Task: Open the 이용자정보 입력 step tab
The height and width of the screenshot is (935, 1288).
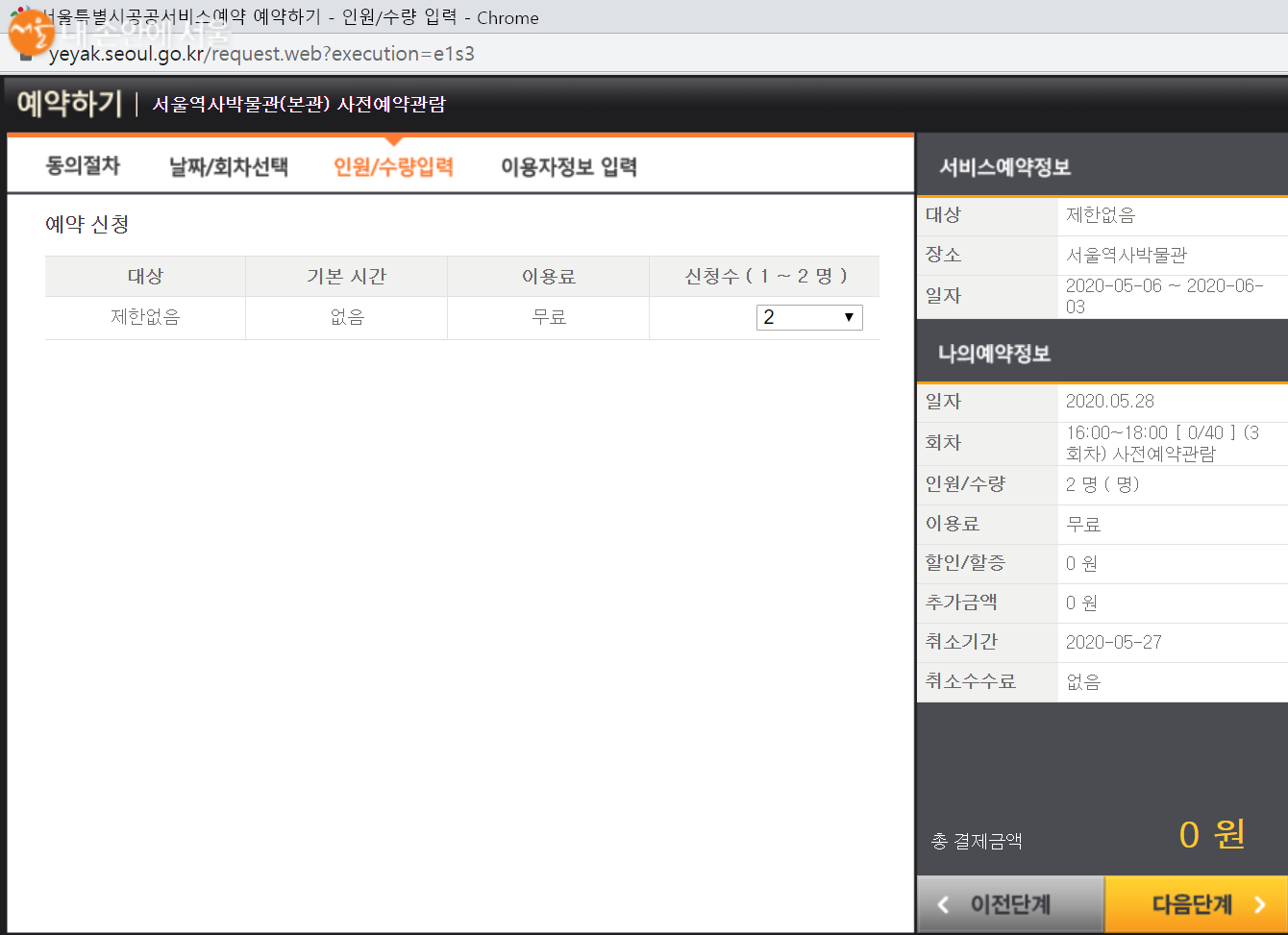Action: 569,166
